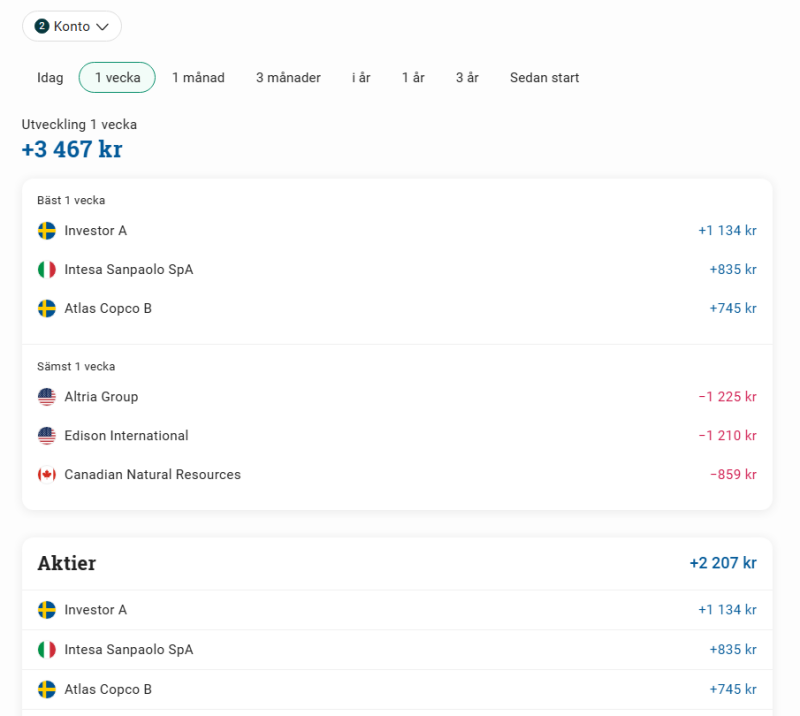Image resolution: width=800 pixels, height=716 pixels.
Task: Click US flag icon beside Edison International
Action: tap(47, 436)
